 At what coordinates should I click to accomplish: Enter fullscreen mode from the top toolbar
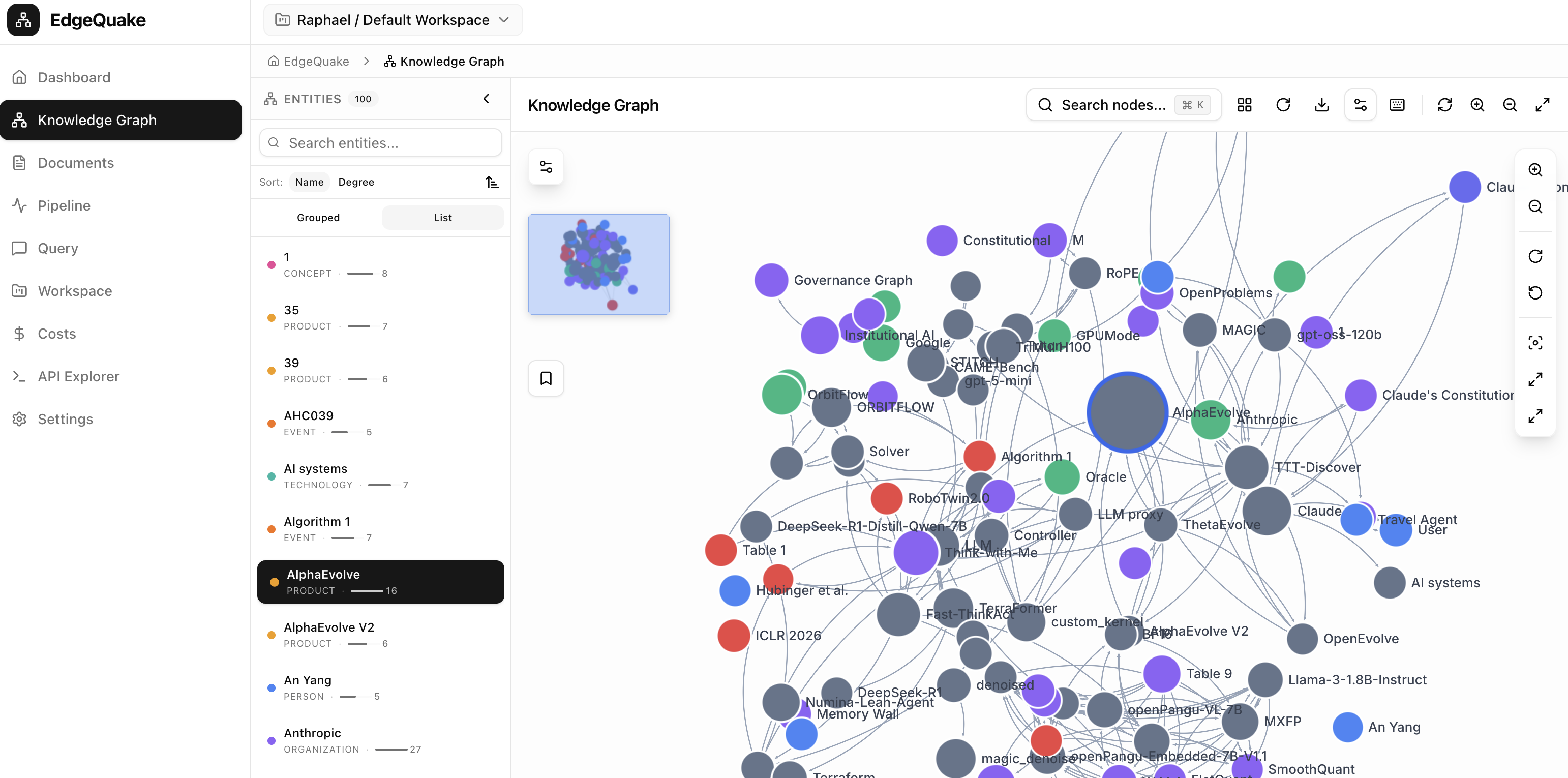1543,105
